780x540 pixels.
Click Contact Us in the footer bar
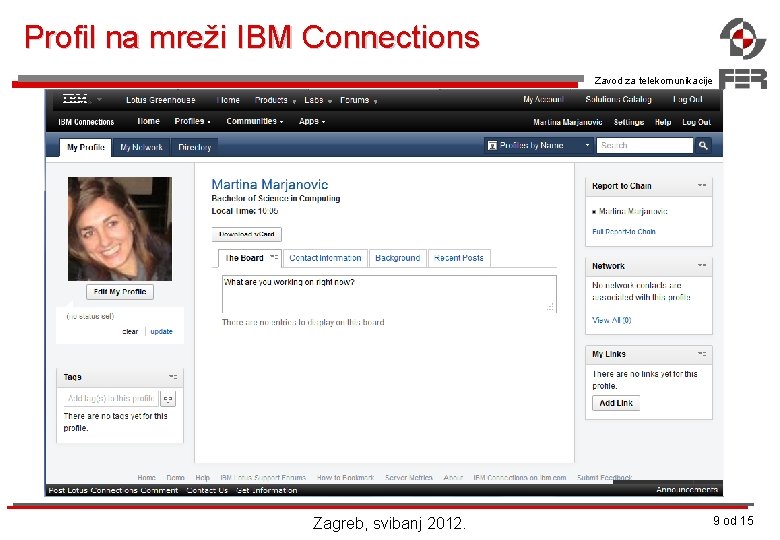tap(207, 490)
